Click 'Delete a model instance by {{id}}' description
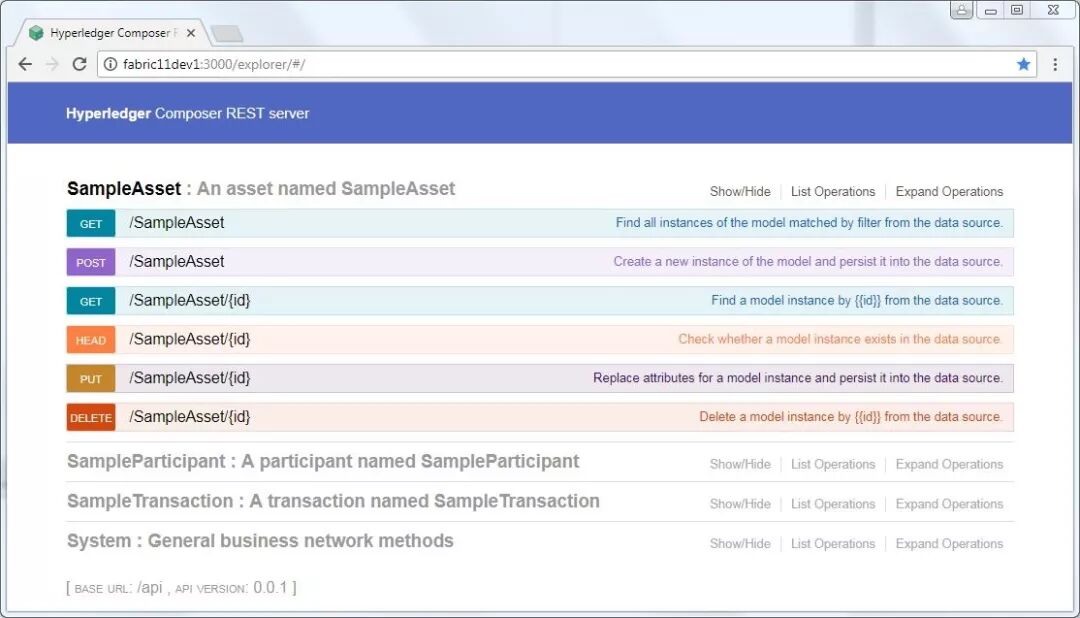The image size is (1080, 618). point(851,417)
